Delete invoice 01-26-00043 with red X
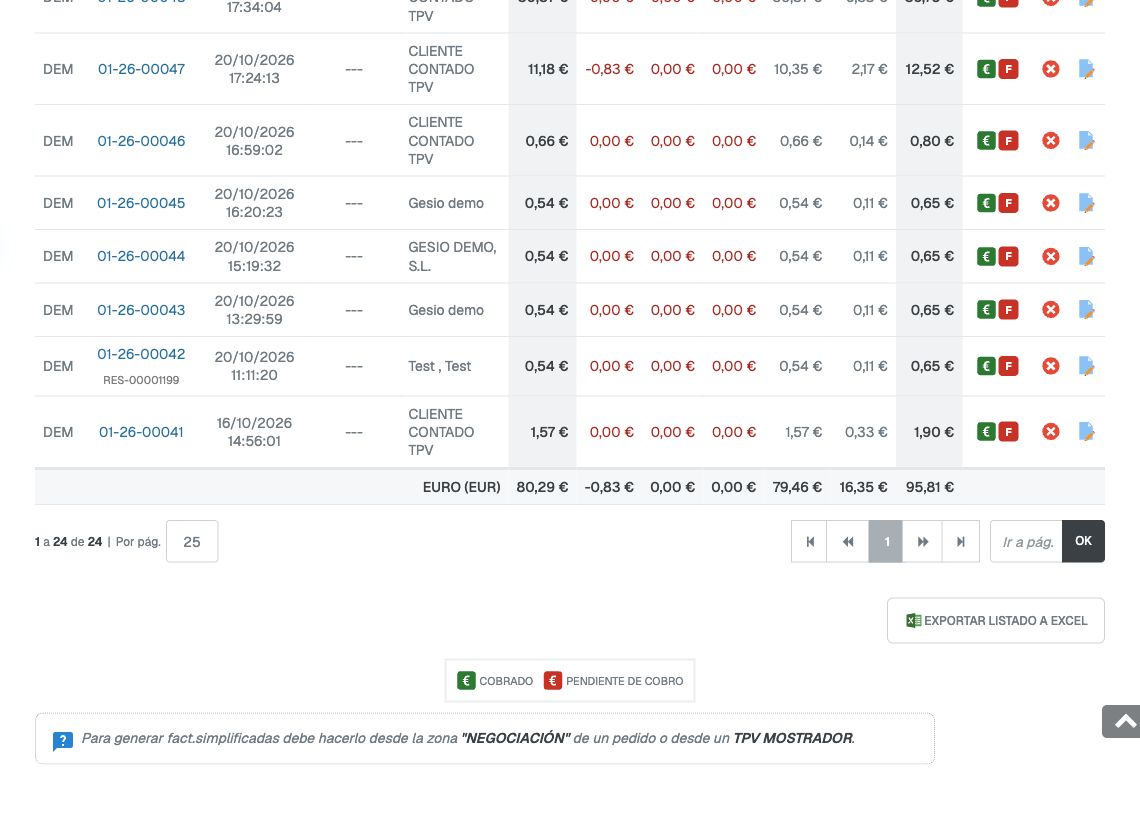 pos(1051,310)
